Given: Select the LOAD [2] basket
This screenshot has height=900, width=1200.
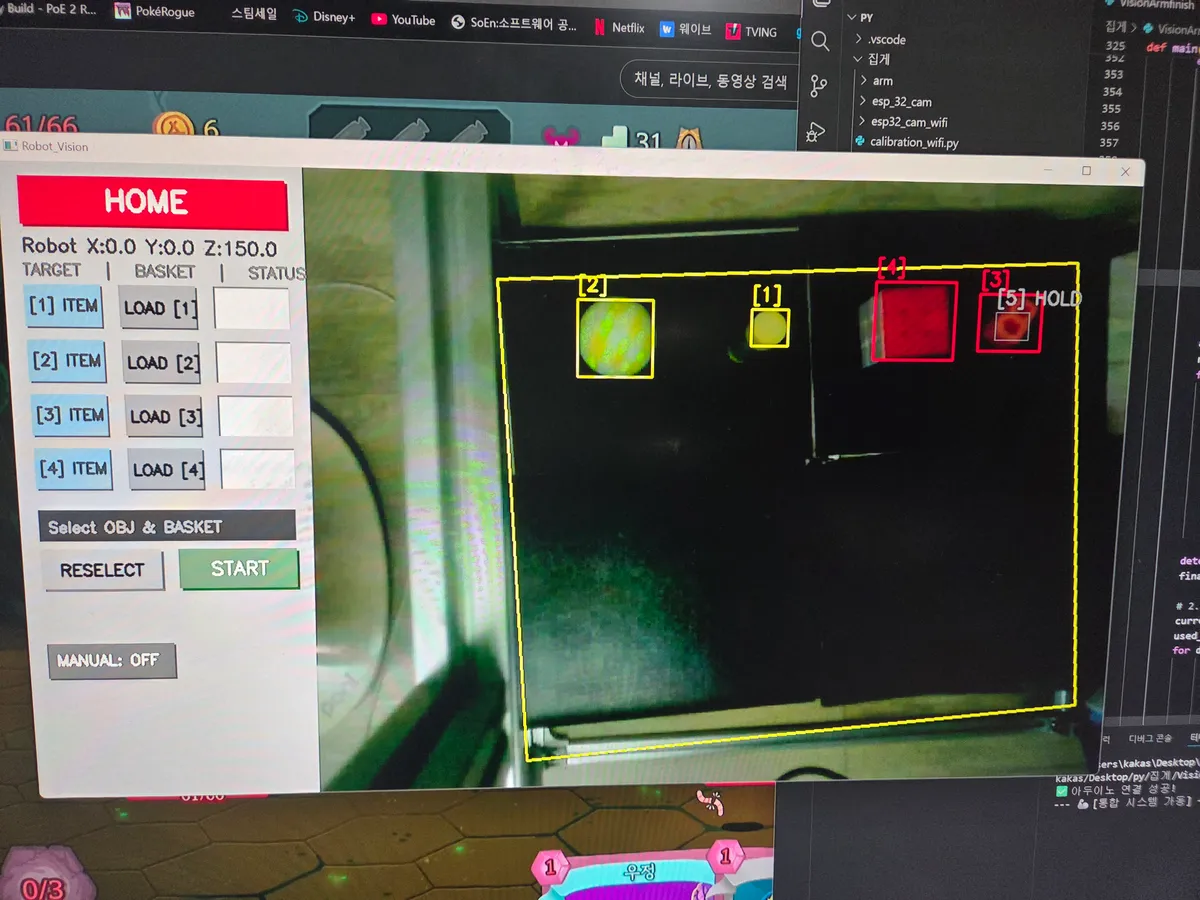Looking at the screenshot, I should (162, 363).
